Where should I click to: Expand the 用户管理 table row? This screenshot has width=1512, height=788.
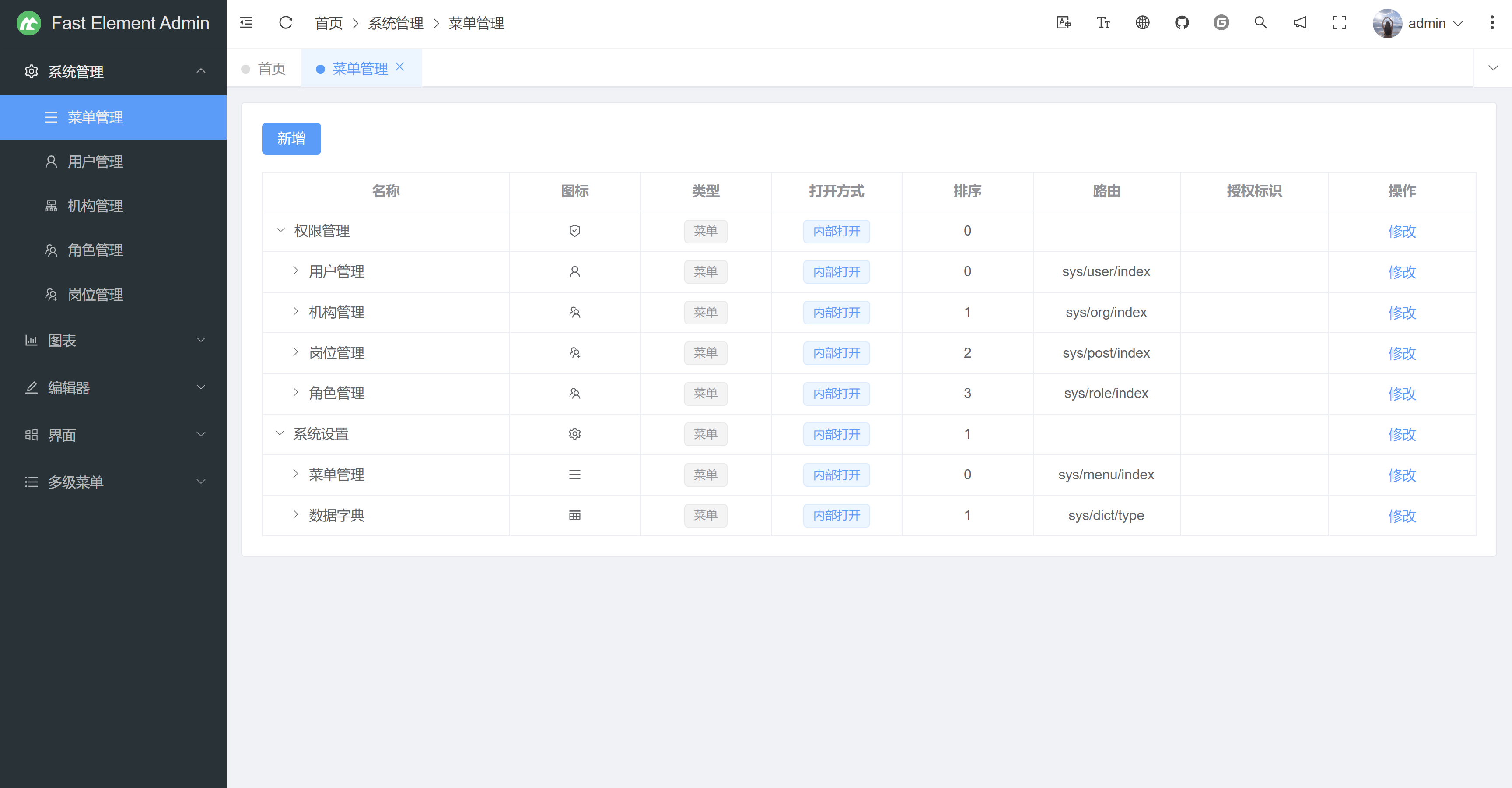click(x=295, y=271)
